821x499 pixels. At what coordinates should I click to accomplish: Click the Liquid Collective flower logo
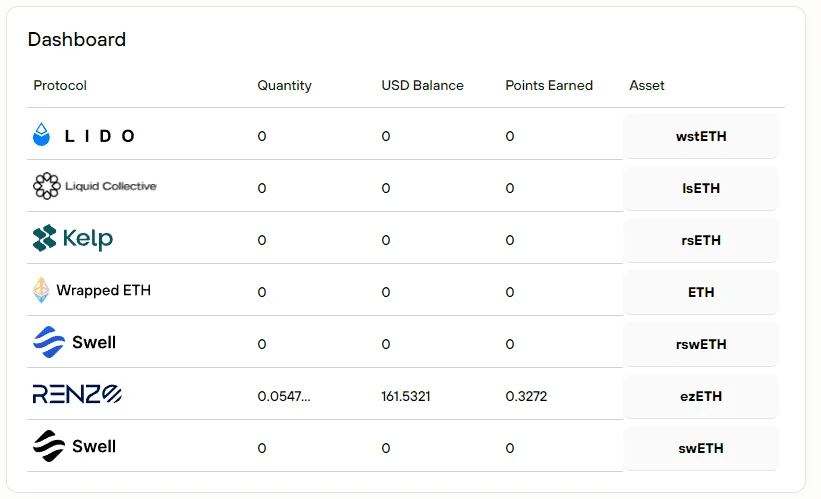click(47, 186)
